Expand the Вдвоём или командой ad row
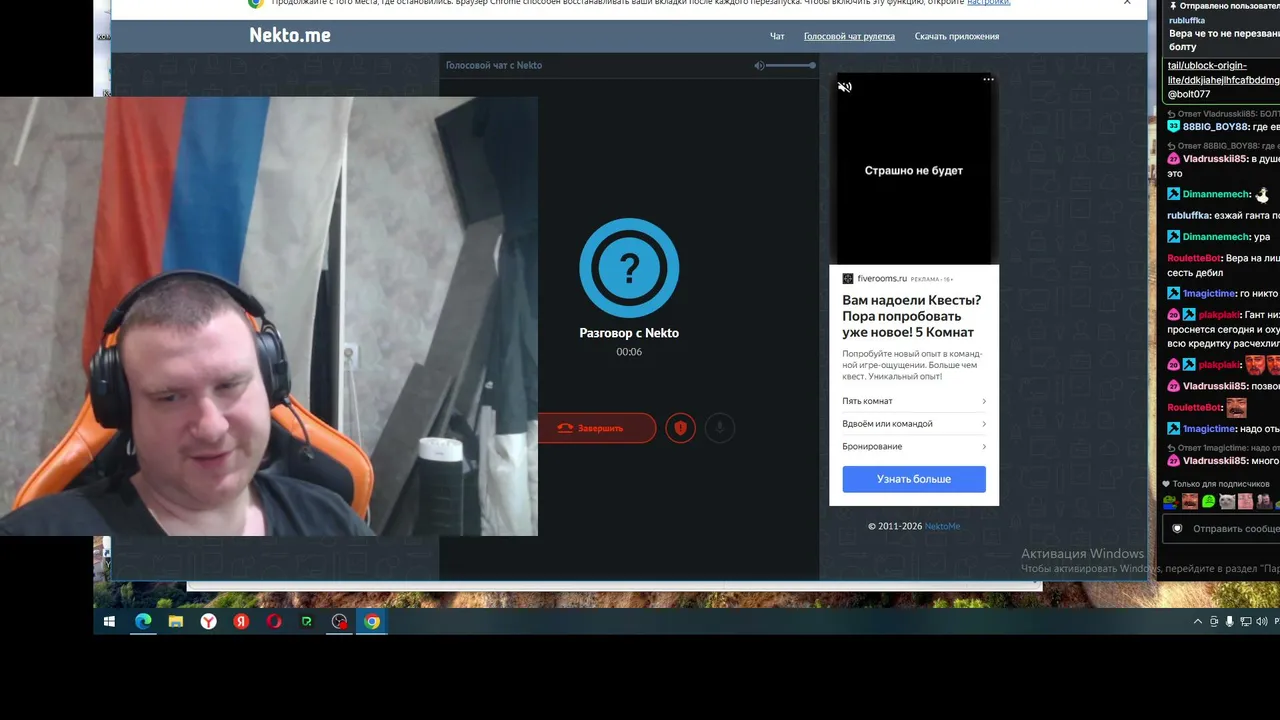1280x720 pixels. [x=914, y=424]
